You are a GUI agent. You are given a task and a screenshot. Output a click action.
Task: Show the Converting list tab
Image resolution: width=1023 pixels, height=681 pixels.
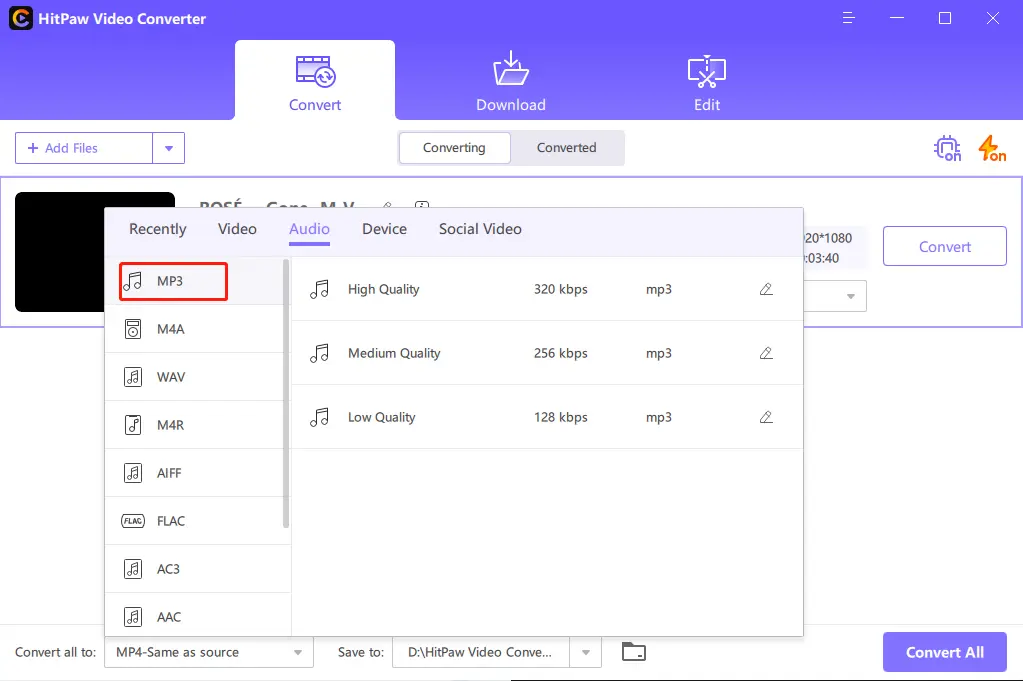tap(454, 148)
